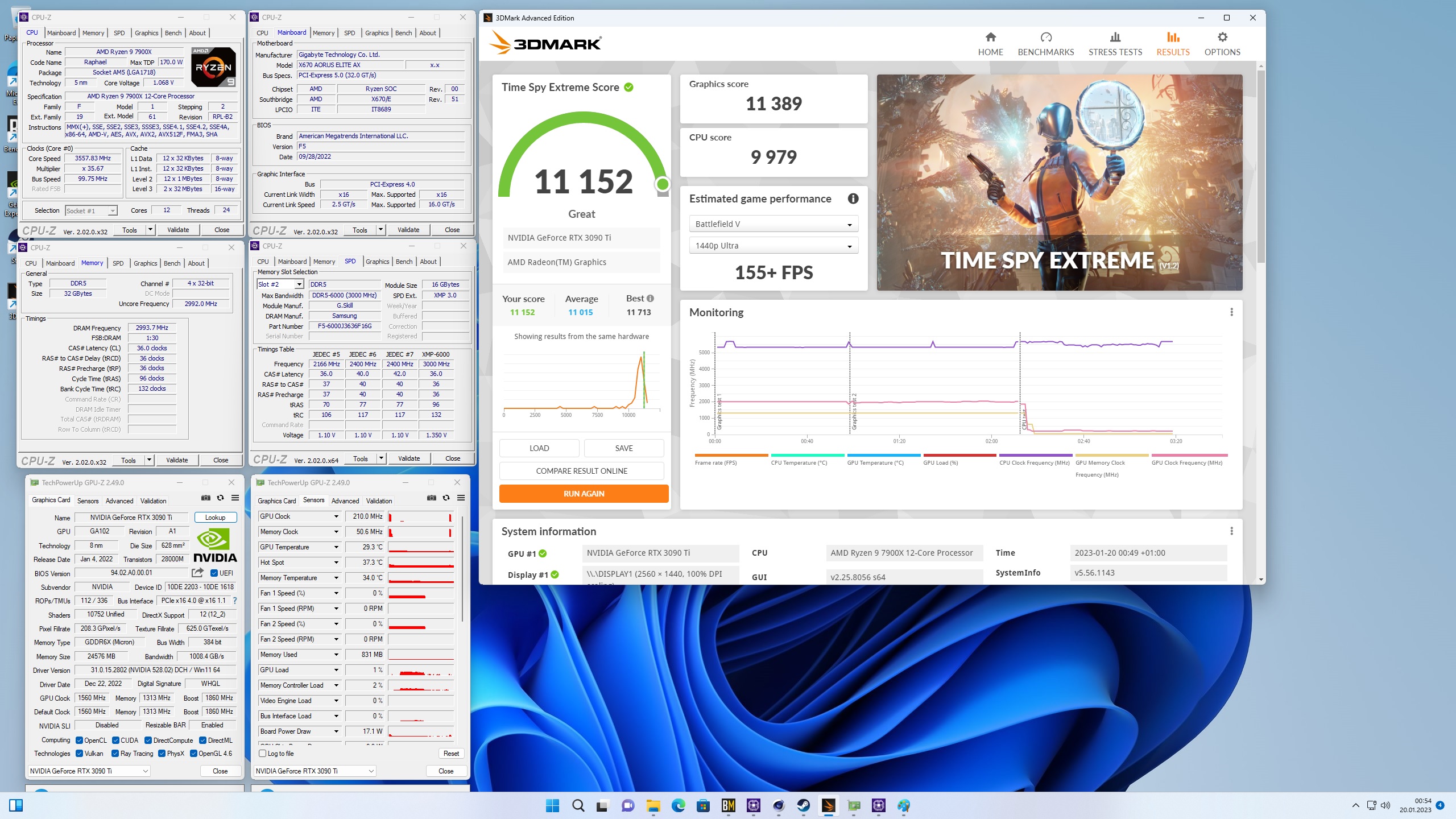Screen dimensions: 1456x819
Task: Open Monitoring panel three-dot menu
Action: (1231, 312)
